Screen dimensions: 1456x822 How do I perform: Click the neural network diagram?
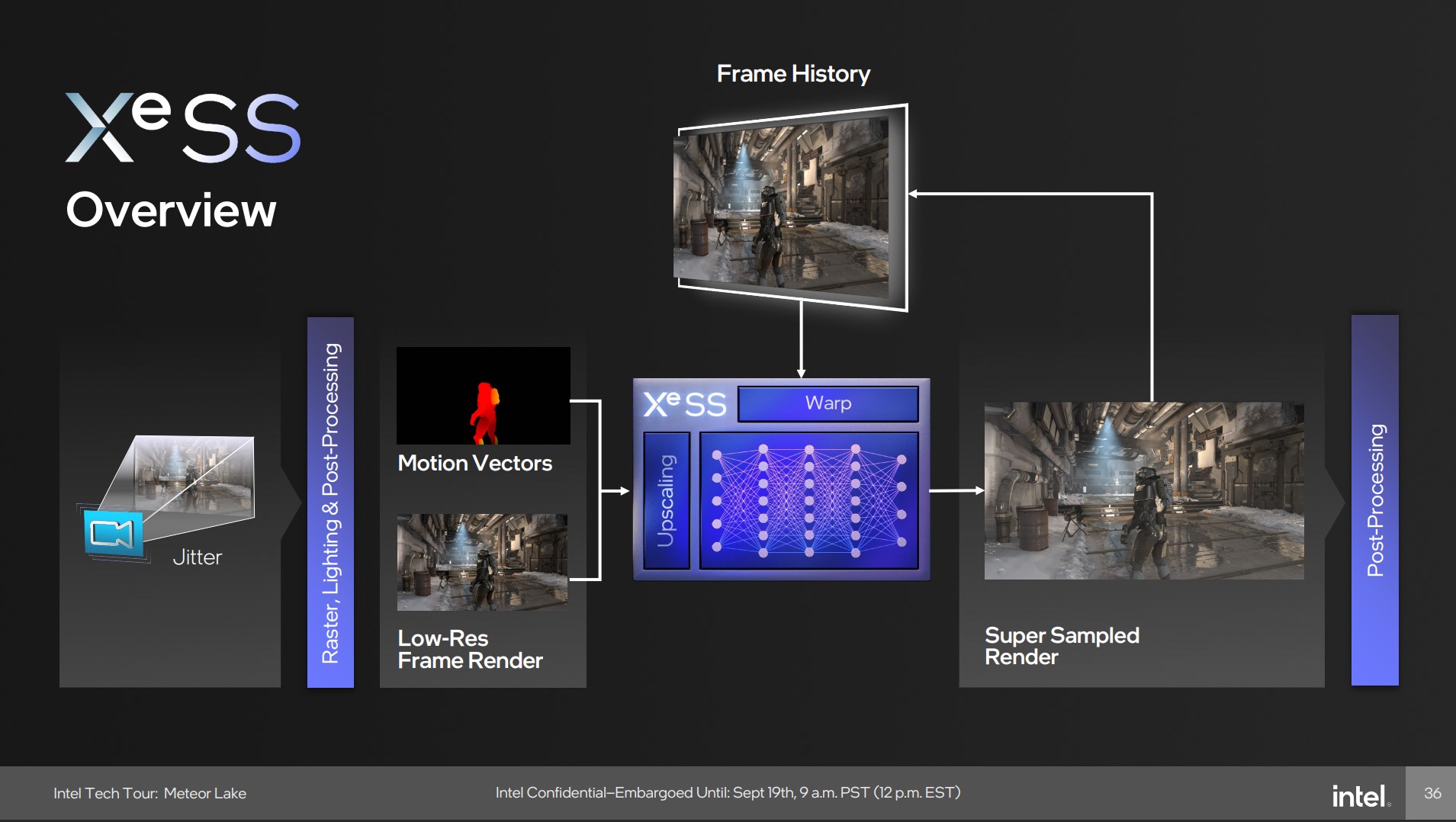click(x=808, y=500)
